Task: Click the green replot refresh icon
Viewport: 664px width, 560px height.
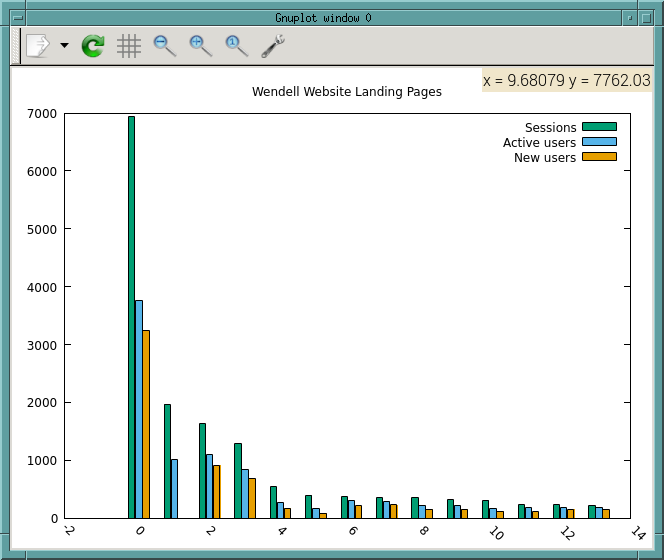Action: click(93, 45)
